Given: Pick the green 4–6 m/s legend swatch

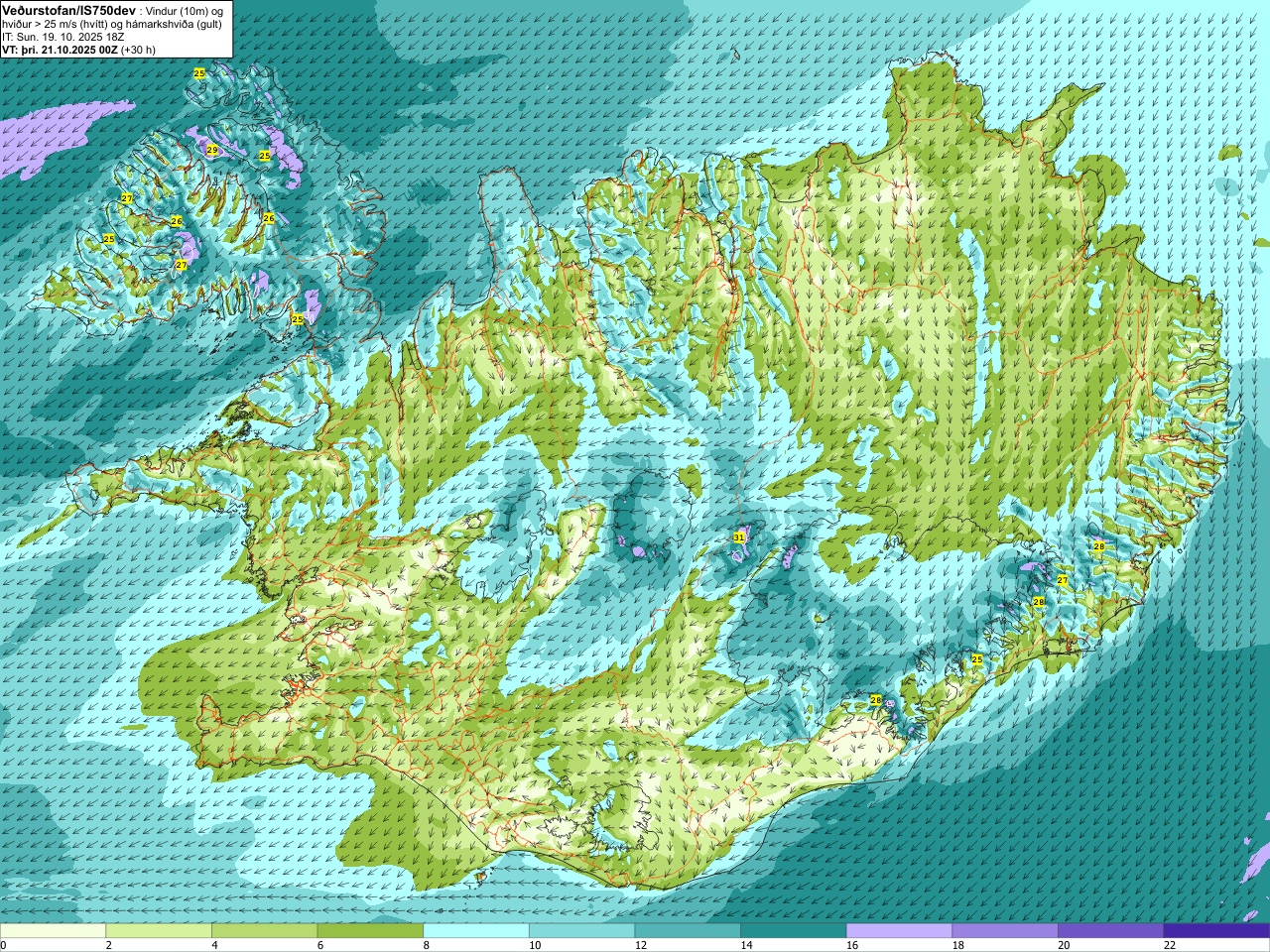Looking at the screenshot, I should coord(265,931).
